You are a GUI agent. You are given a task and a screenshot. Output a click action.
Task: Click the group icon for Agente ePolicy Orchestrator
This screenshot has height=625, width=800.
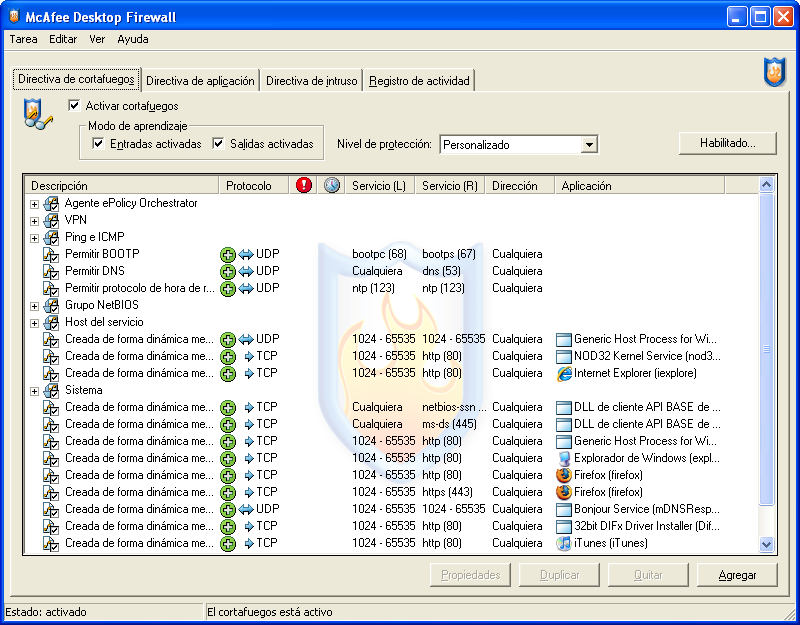coord(51,204)
